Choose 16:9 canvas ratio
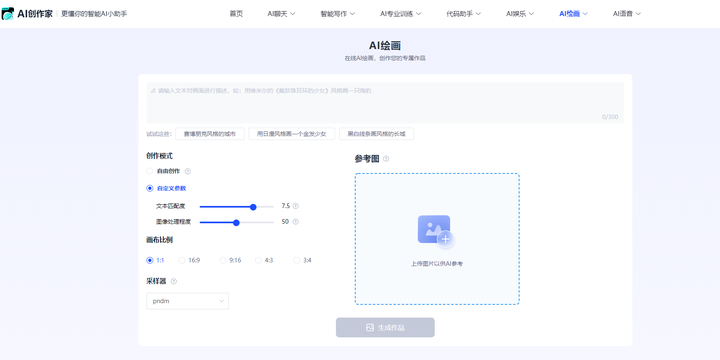The image size is (720, 360). [182, 260]
